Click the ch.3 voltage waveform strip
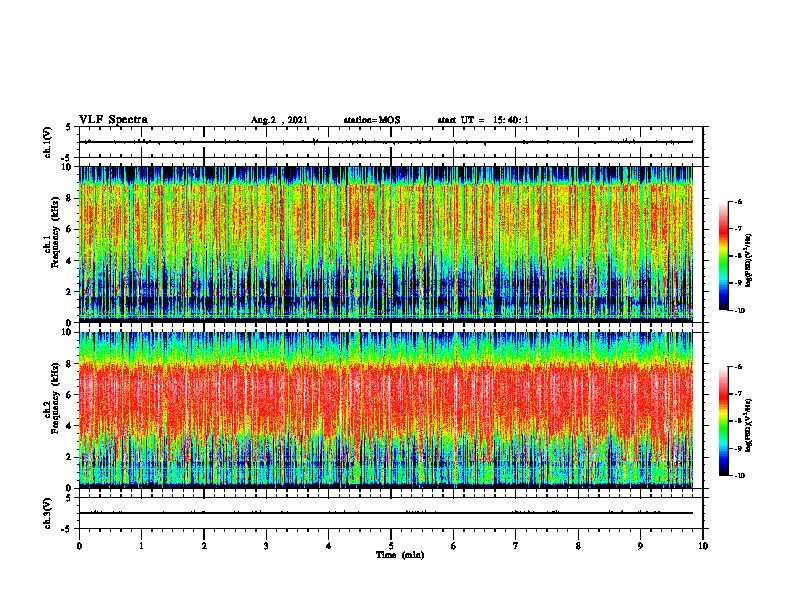This screenshot has height=612, width=792. coord(391,513)
